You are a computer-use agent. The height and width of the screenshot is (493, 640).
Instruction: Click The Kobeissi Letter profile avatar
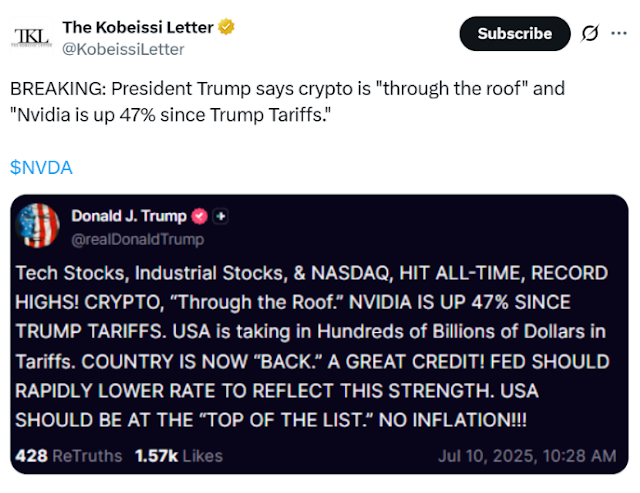[x=31, y=37]
